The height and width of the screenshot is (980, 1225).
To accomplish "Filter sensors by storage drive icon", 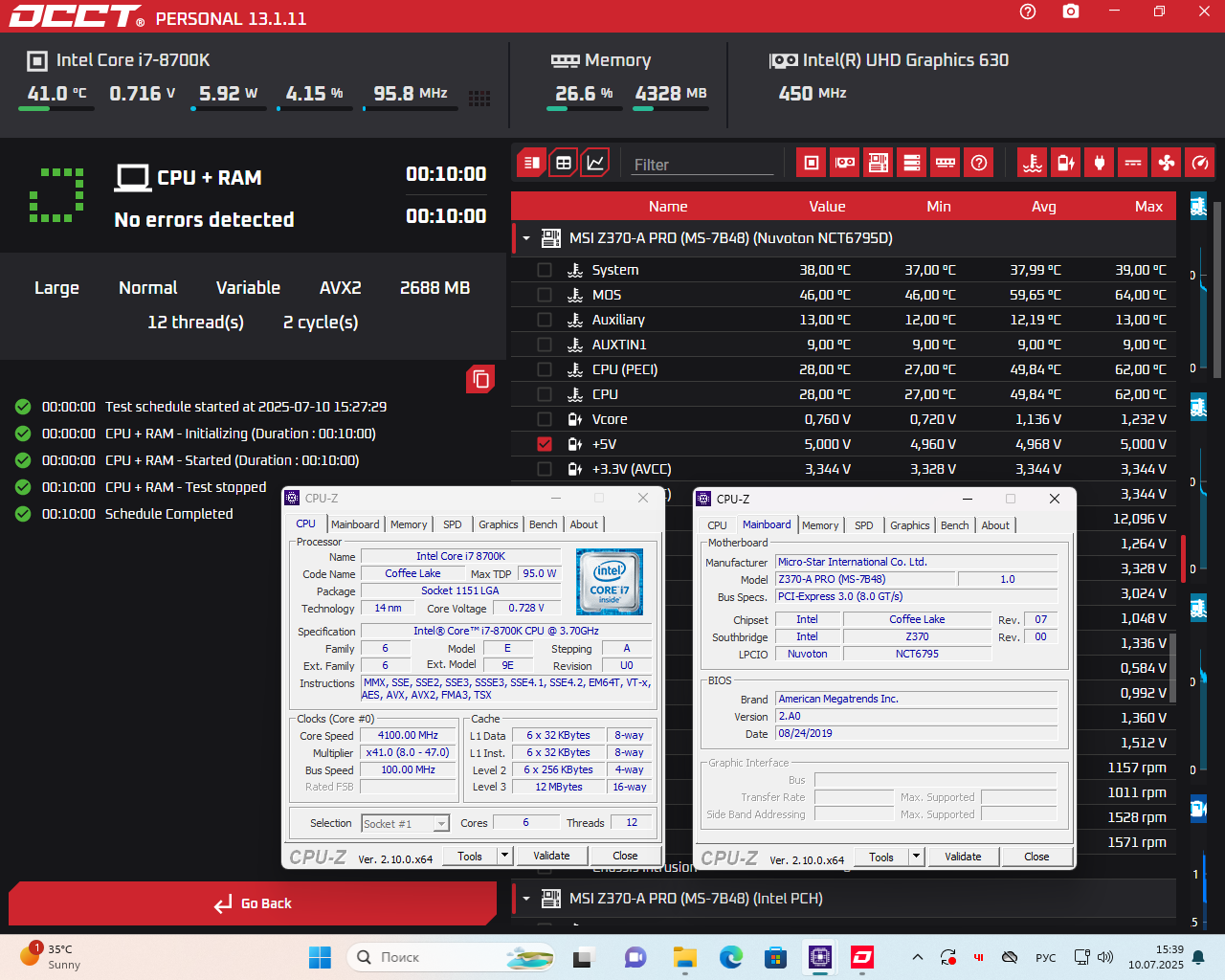I will pyautogui.click(x=912, y=163).
